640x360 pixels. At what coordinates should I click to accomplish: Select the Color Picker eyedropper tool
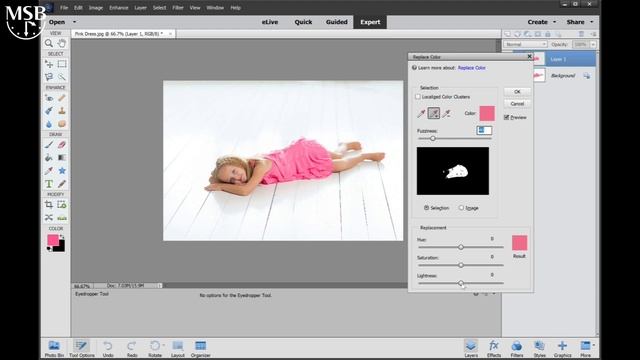coord(49,171)
